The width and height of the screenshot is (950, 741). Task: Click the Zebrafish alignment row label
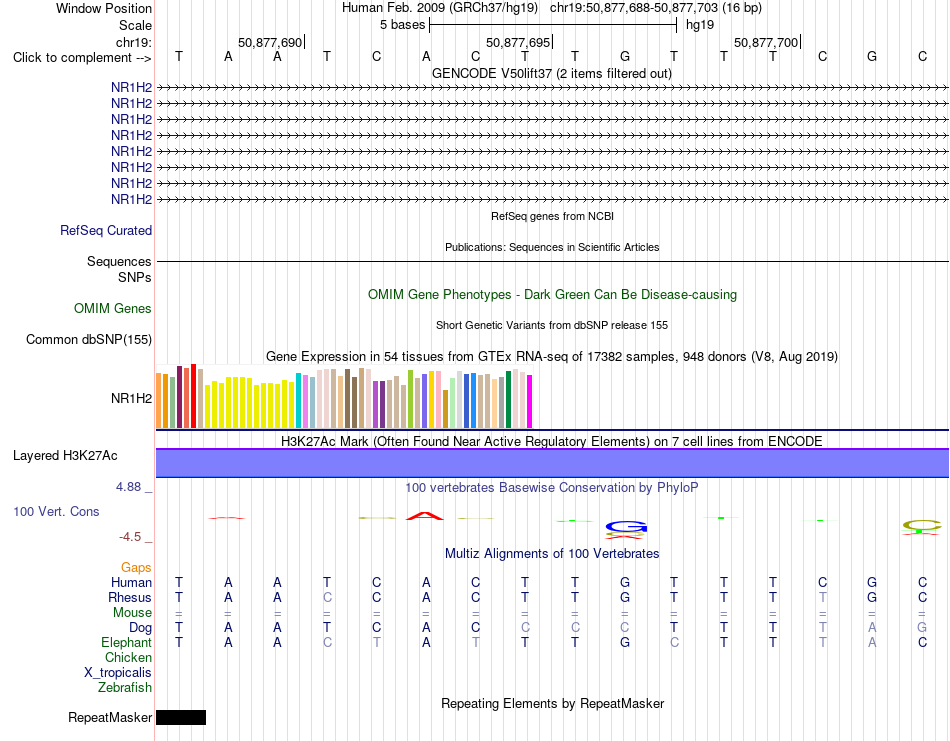pos(125,688)
